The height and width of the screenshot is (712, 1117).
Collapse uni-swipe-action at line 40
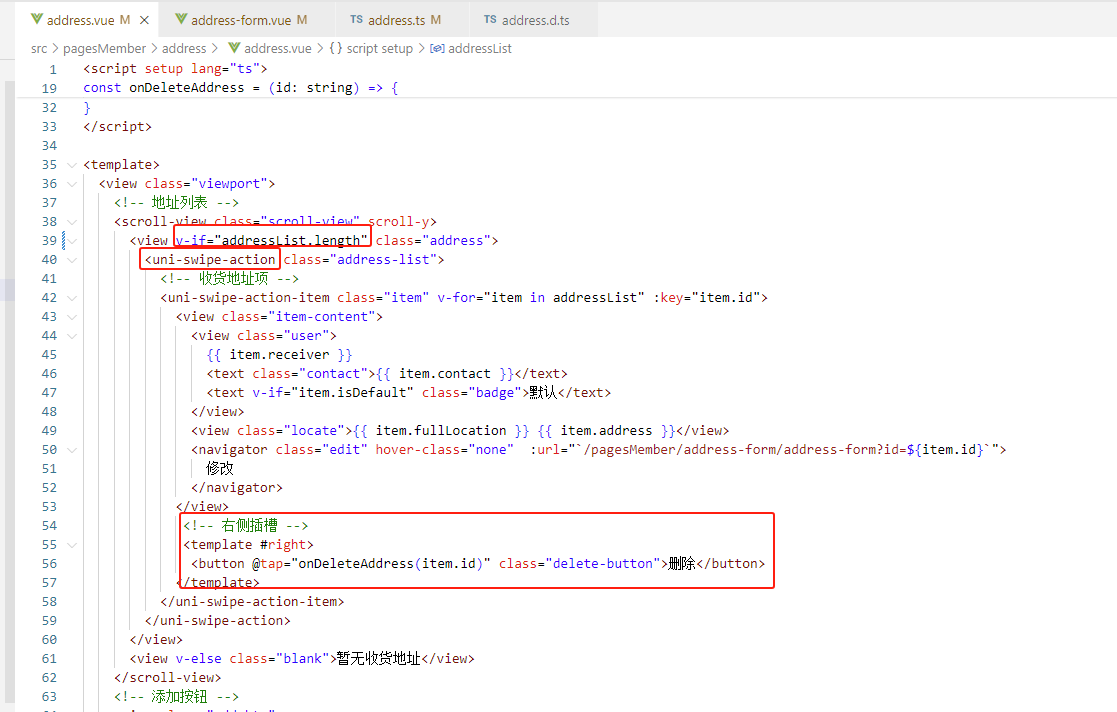72,260
